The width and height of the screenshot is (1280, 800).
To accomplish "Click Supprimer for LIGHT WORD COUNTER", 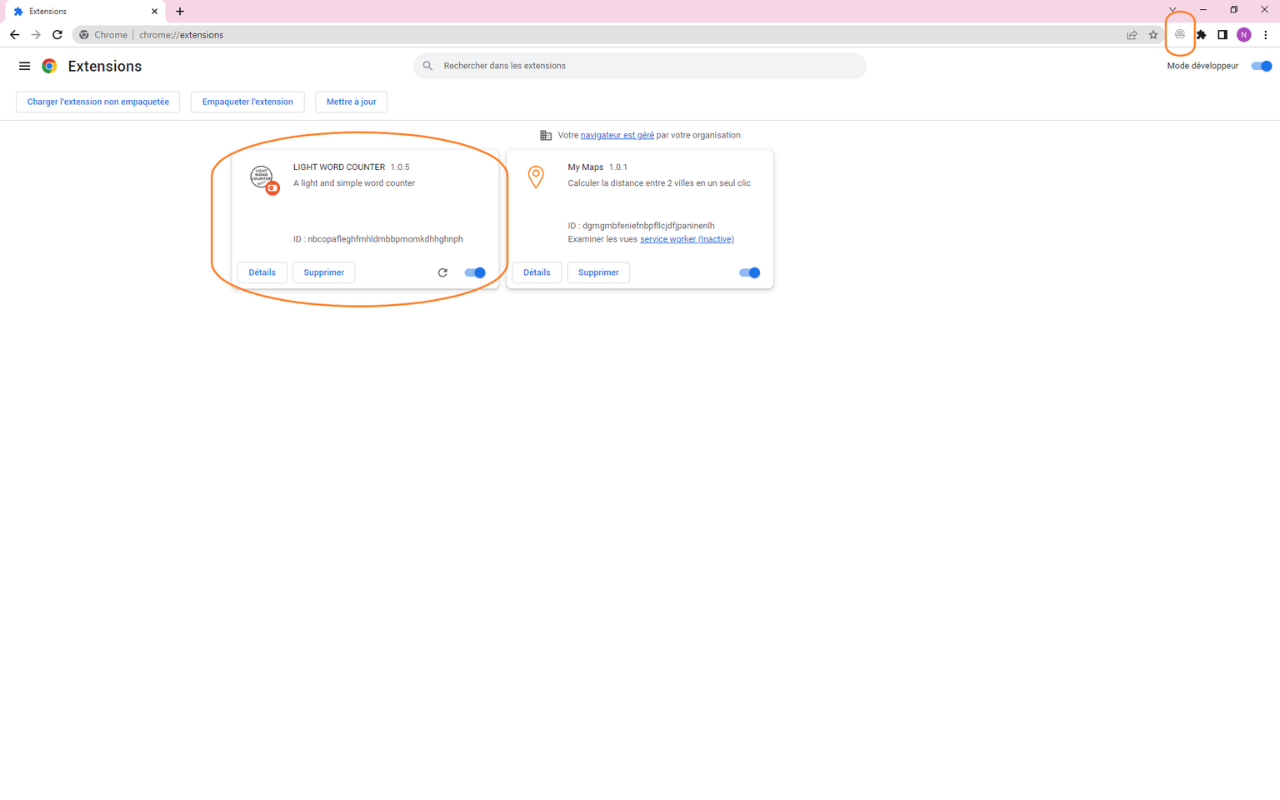I will [324, 272].
